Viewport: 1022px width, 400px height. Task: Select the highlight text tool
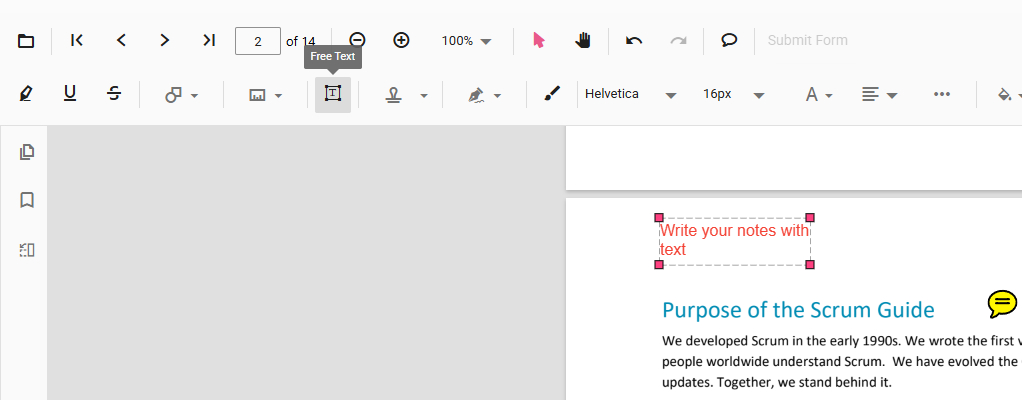pos(26,94)
